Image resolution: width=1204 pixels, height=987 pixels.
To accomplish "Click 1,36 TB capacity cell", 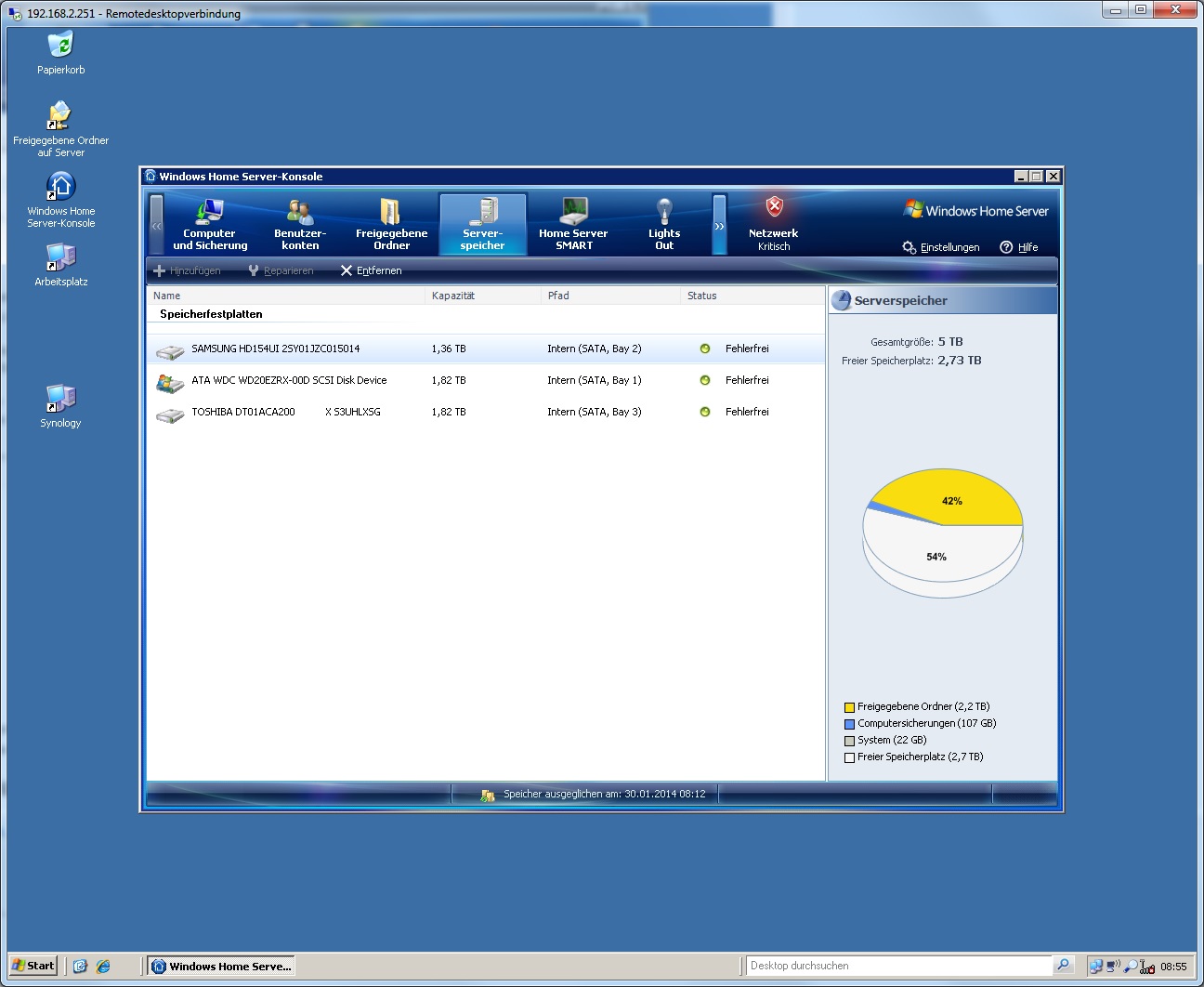I will coord(449,349).
